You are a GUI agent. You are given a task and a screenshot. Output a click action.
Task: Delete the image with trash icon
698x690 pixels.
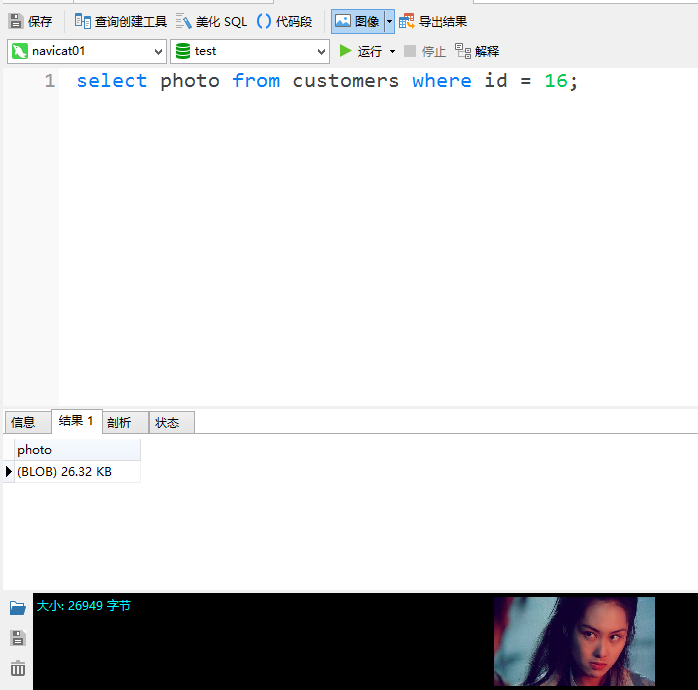[18, 669]
